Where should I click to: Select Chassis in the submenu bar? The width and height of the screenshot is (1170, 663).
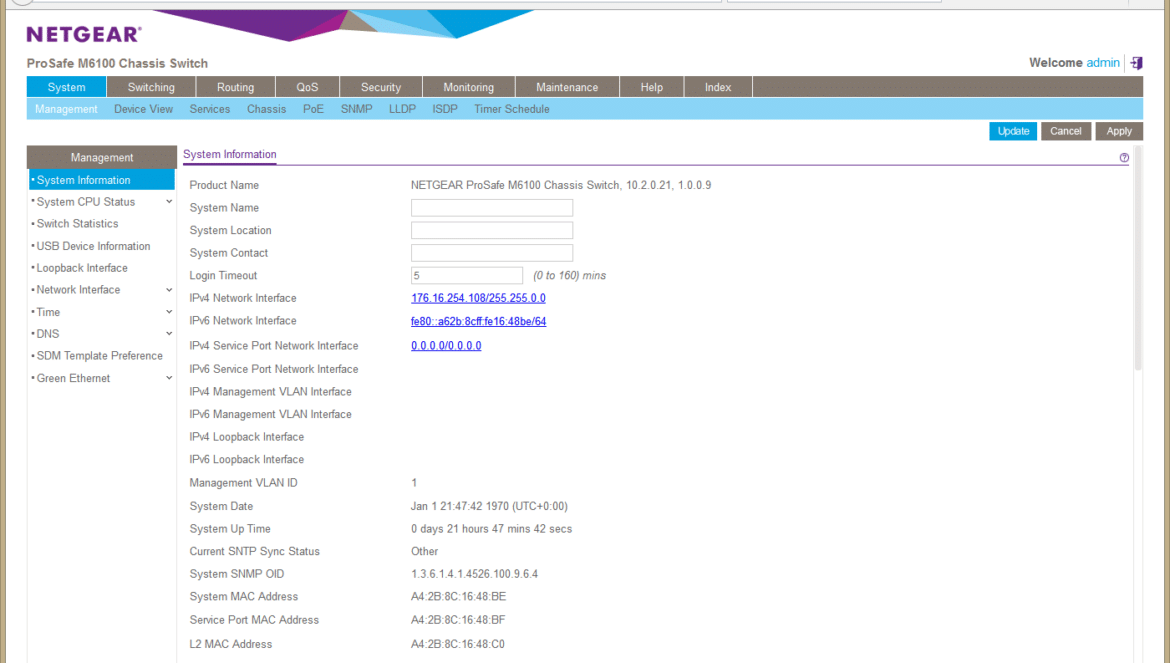[266, 109]
